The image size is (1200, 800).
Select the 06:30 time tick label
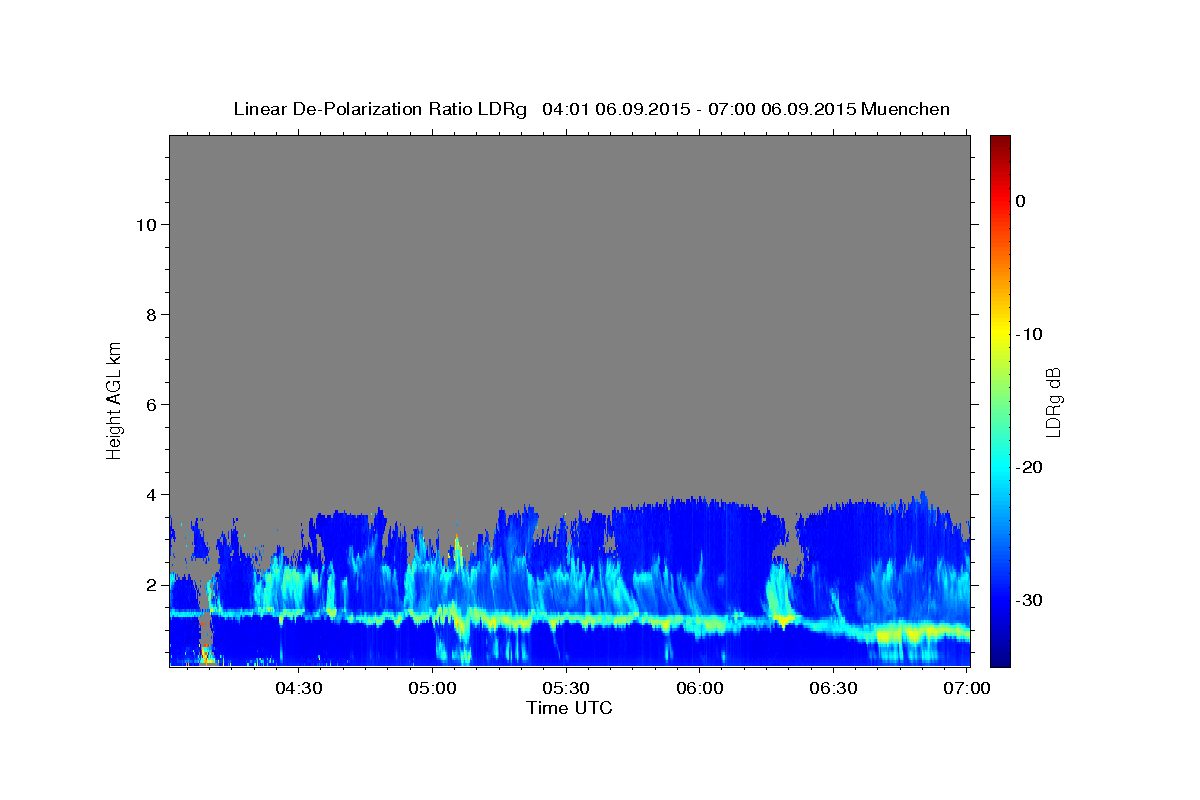(x=833, y=688)
